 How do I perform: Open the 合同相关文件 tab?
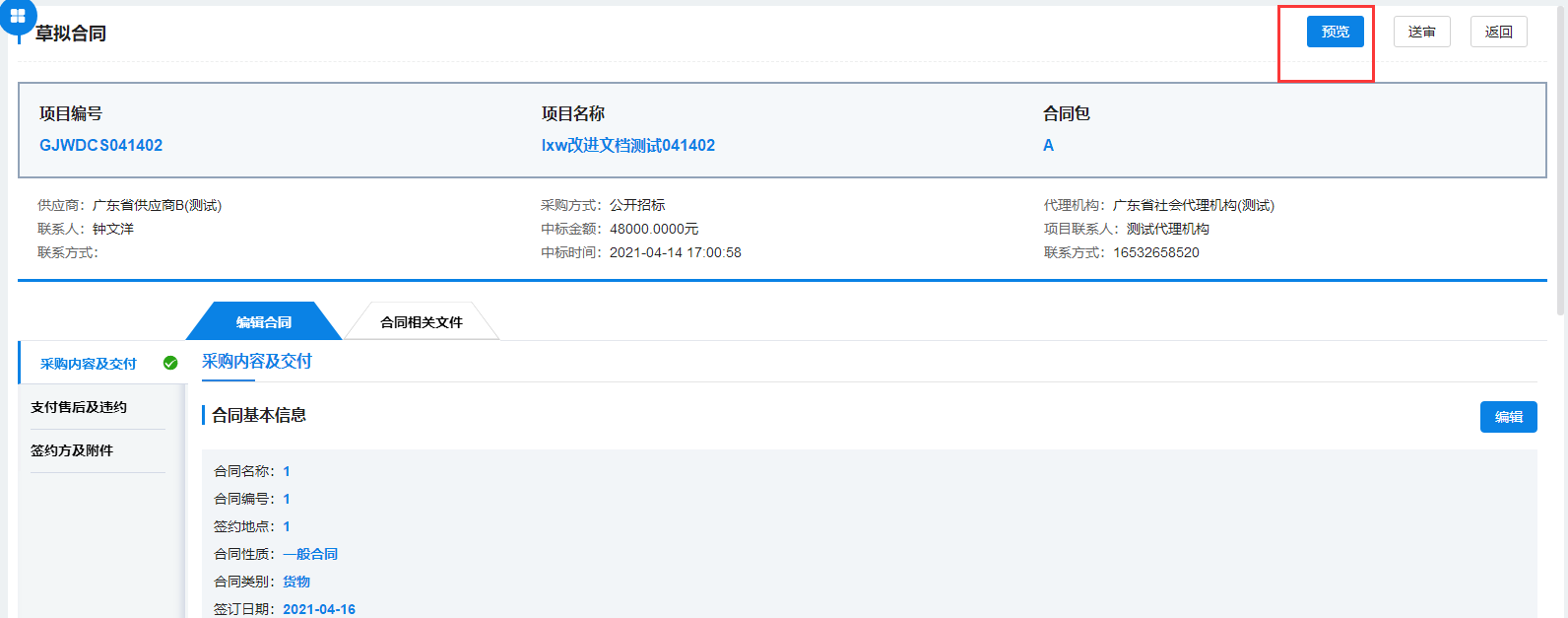click(x=421, y=322)
